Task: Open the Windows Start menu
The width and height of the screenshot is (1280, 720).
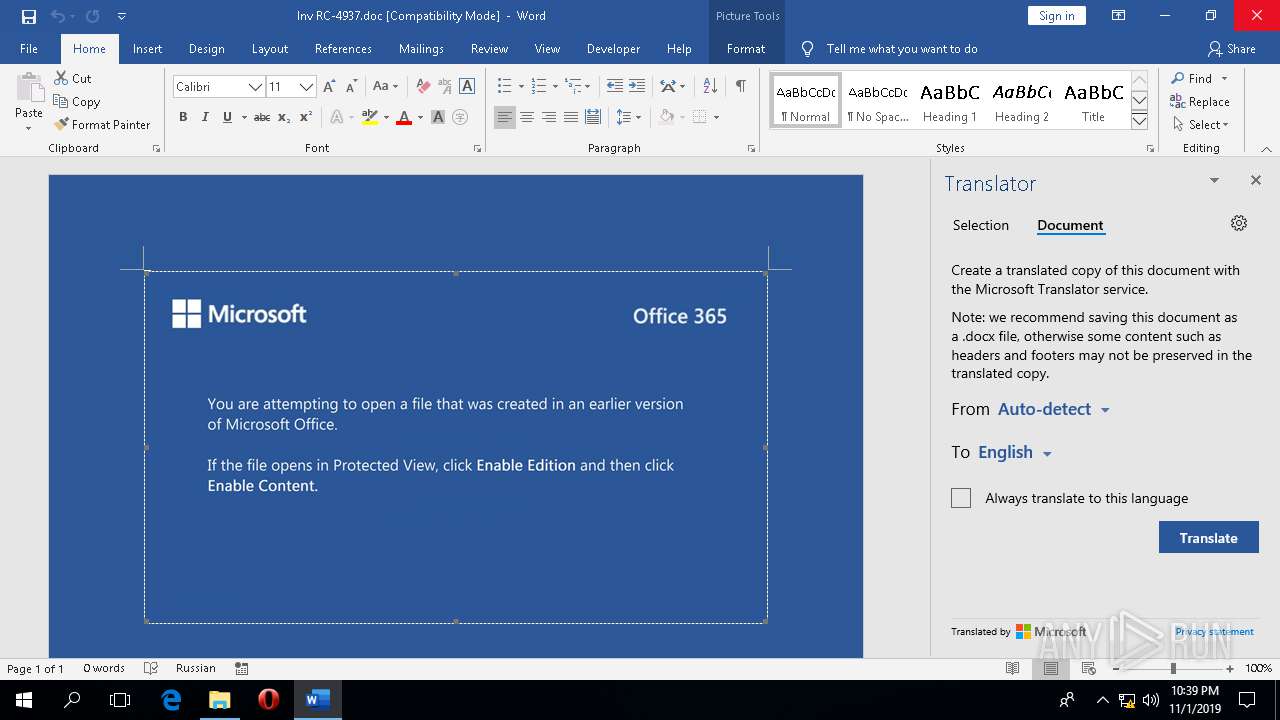Action: pyautogui.click(x=24, y=700)
